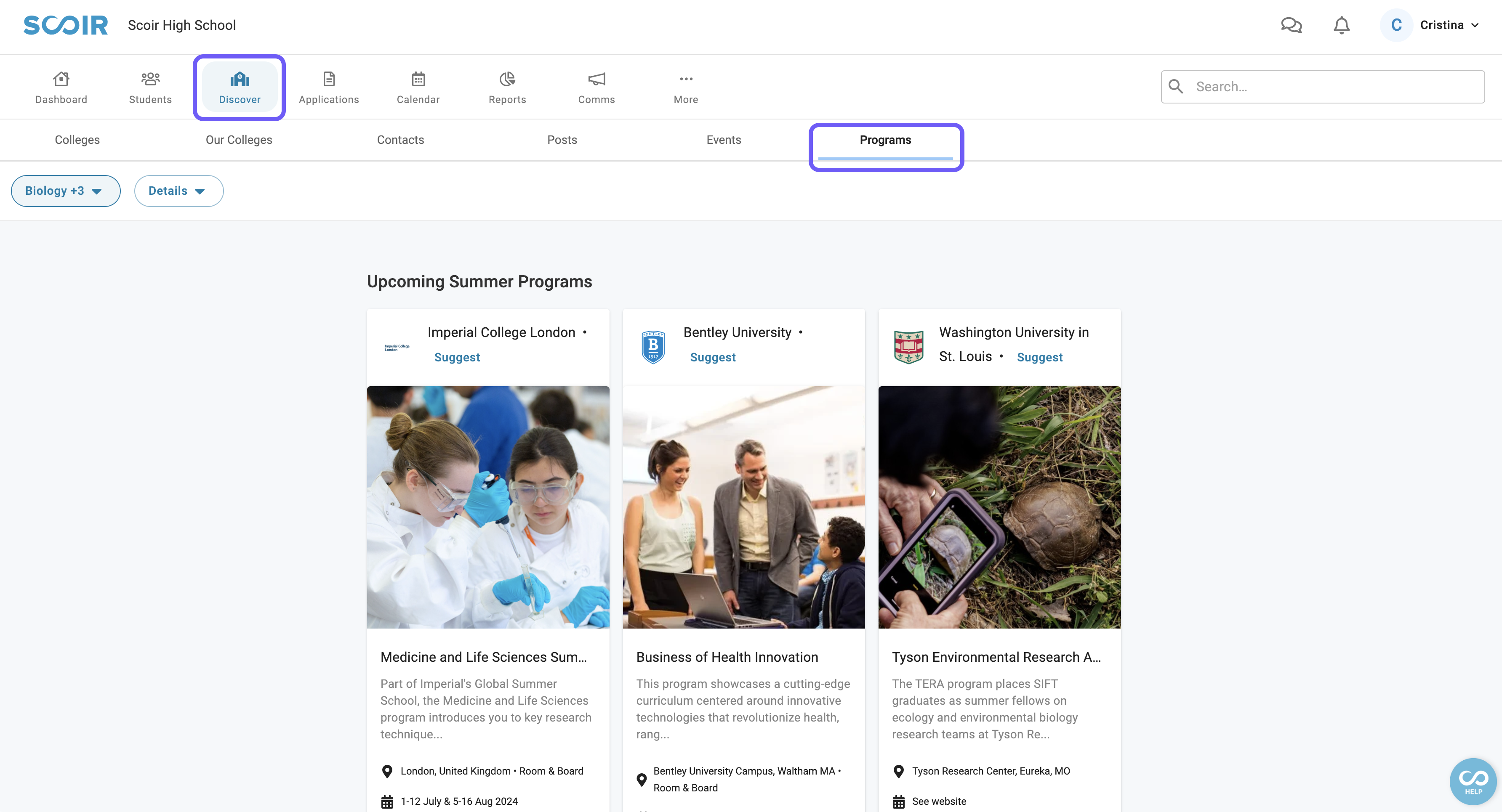
Task: Open the lab students program photo
Action: click(488, 507)
